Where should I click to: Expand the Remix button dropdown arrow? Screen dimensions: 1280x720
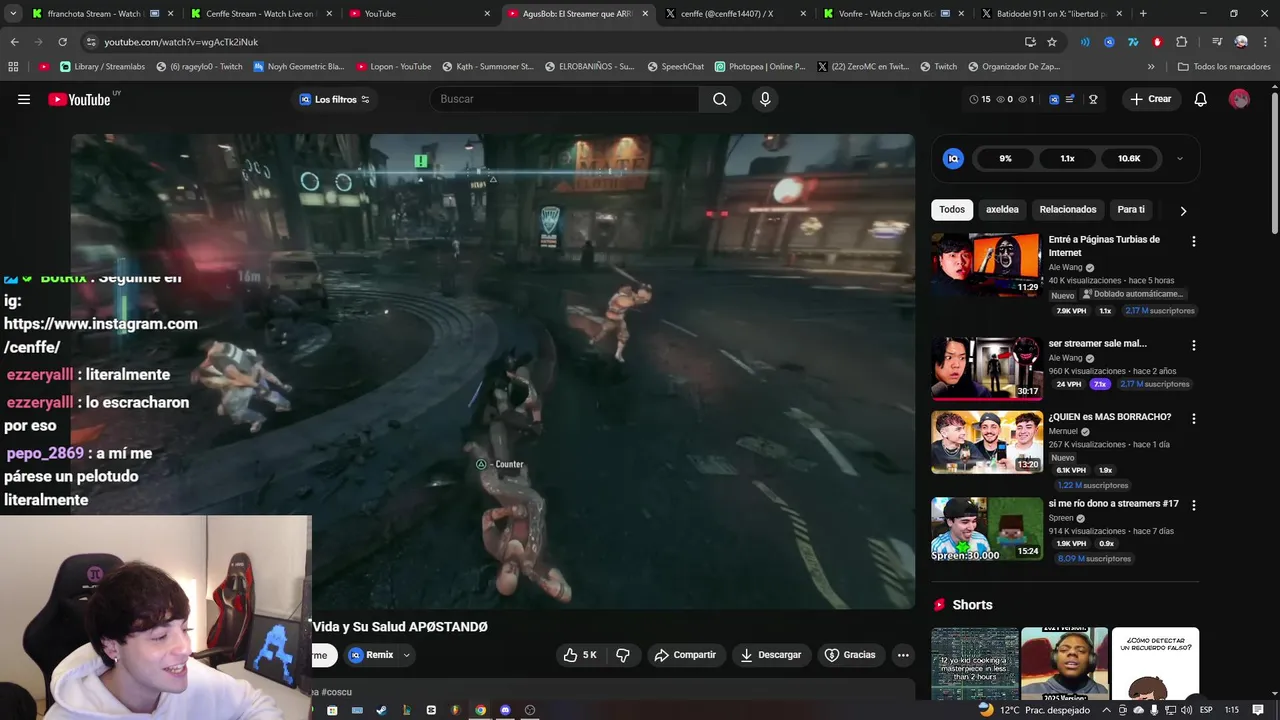(406, 655)
